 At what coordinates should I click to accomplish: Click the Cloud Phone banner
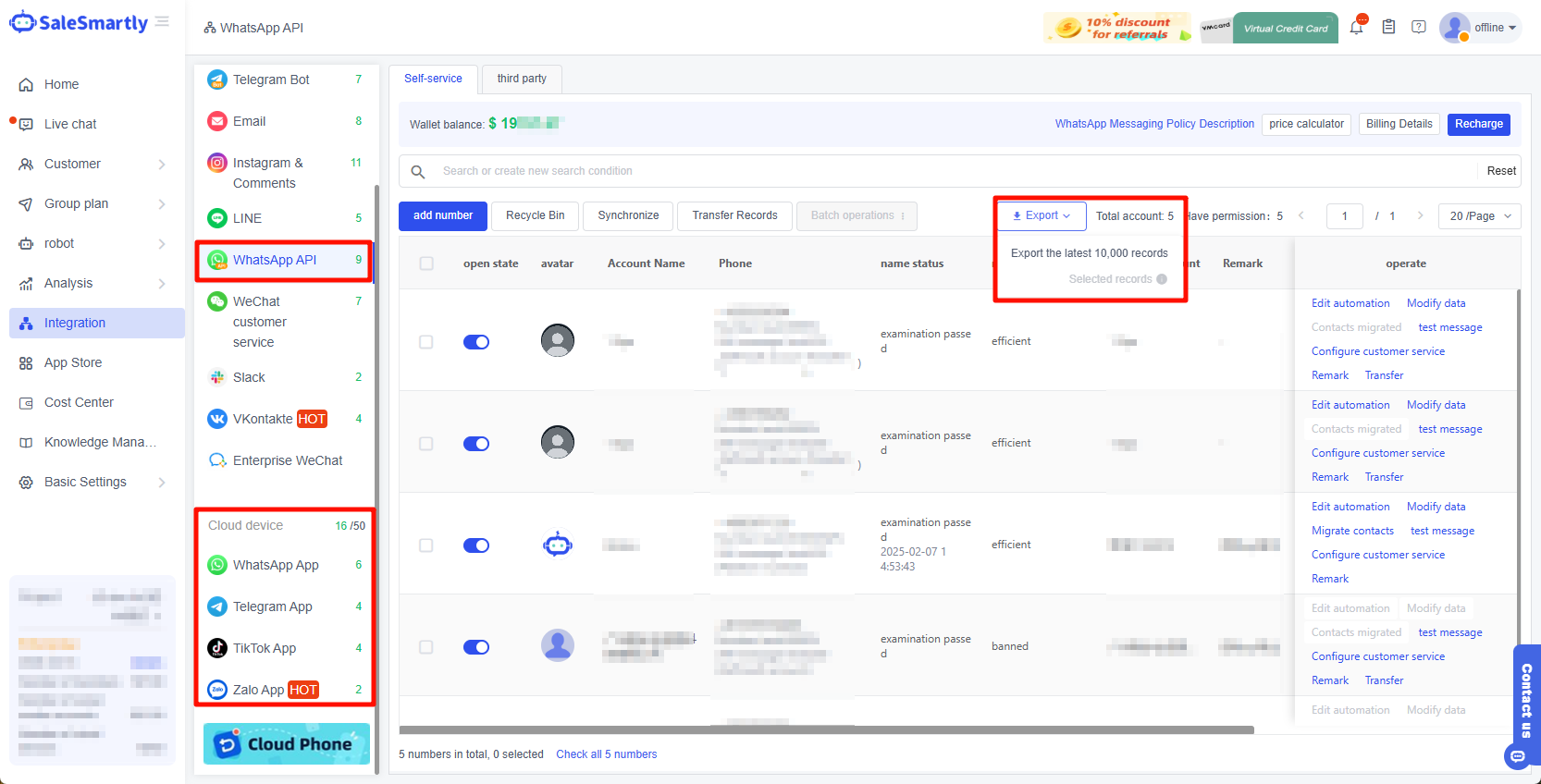(x=287, y=743)
